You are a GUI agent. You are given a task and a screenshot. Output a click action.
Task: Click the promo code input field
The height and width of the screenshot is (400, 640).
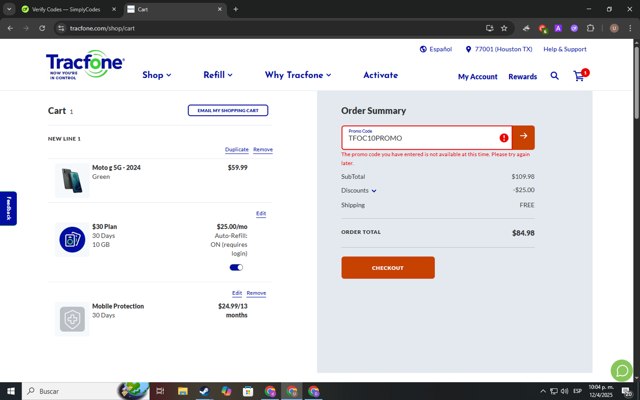click(420, 138)
